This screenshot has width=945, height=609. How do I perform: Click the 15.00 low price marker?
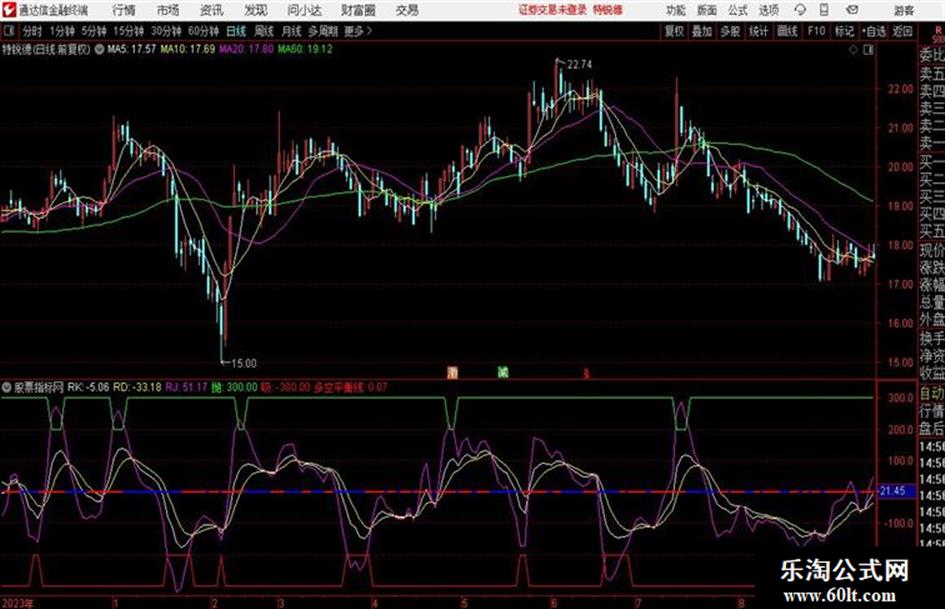243,364
